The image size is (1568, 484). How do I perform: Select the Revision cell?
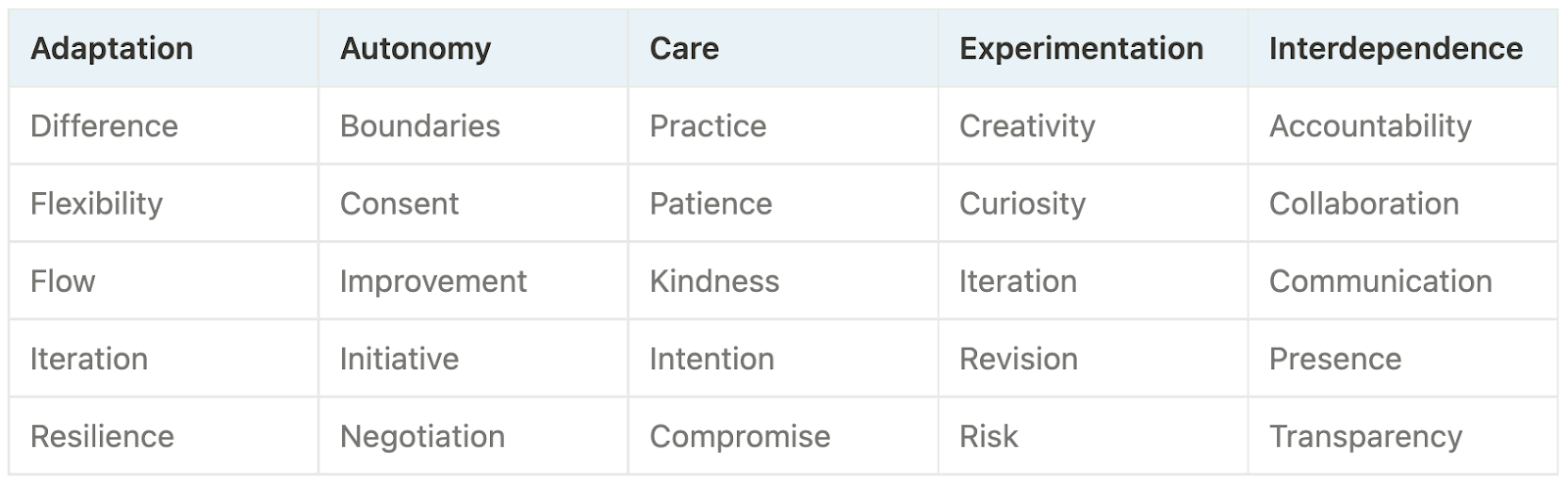(1093, 358)
